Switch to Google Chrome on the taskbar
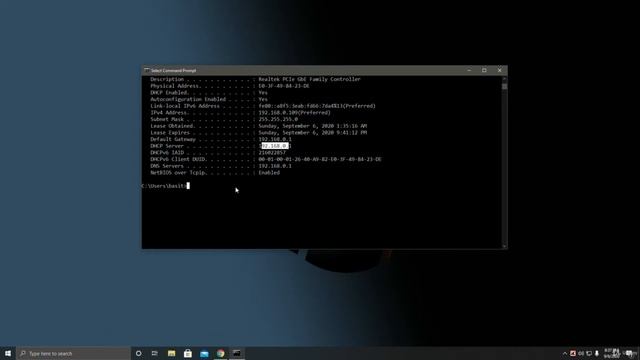This screenshot has width=640, height=360. click(x=220, y=353)
